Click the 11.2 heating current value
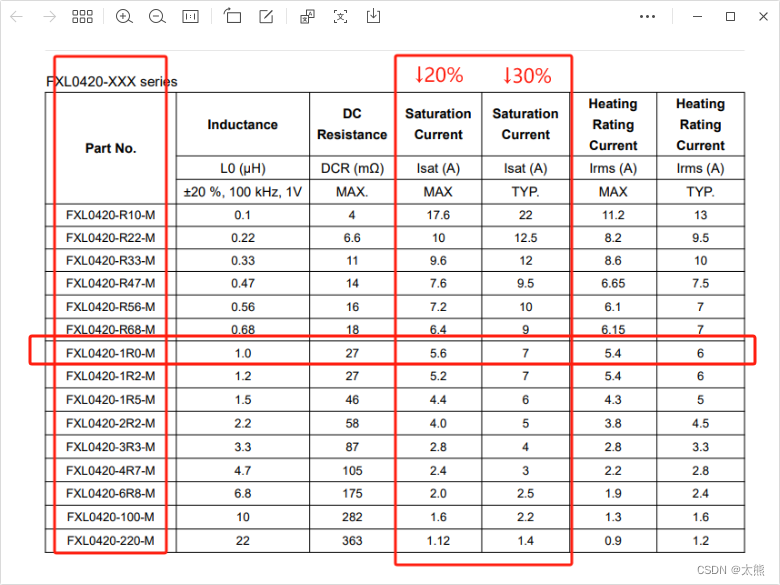Viewport: 780px width, 585px height. point(613,215)
